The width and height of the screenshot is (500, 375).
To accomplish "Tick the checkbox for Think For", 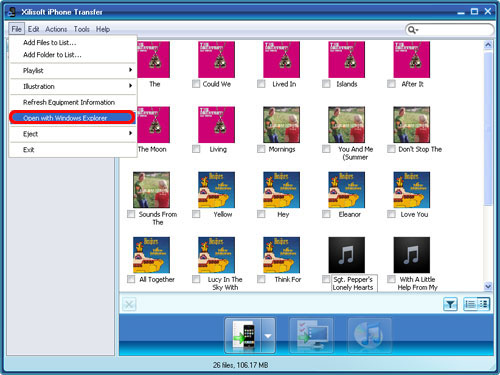I will pos(261,279).
